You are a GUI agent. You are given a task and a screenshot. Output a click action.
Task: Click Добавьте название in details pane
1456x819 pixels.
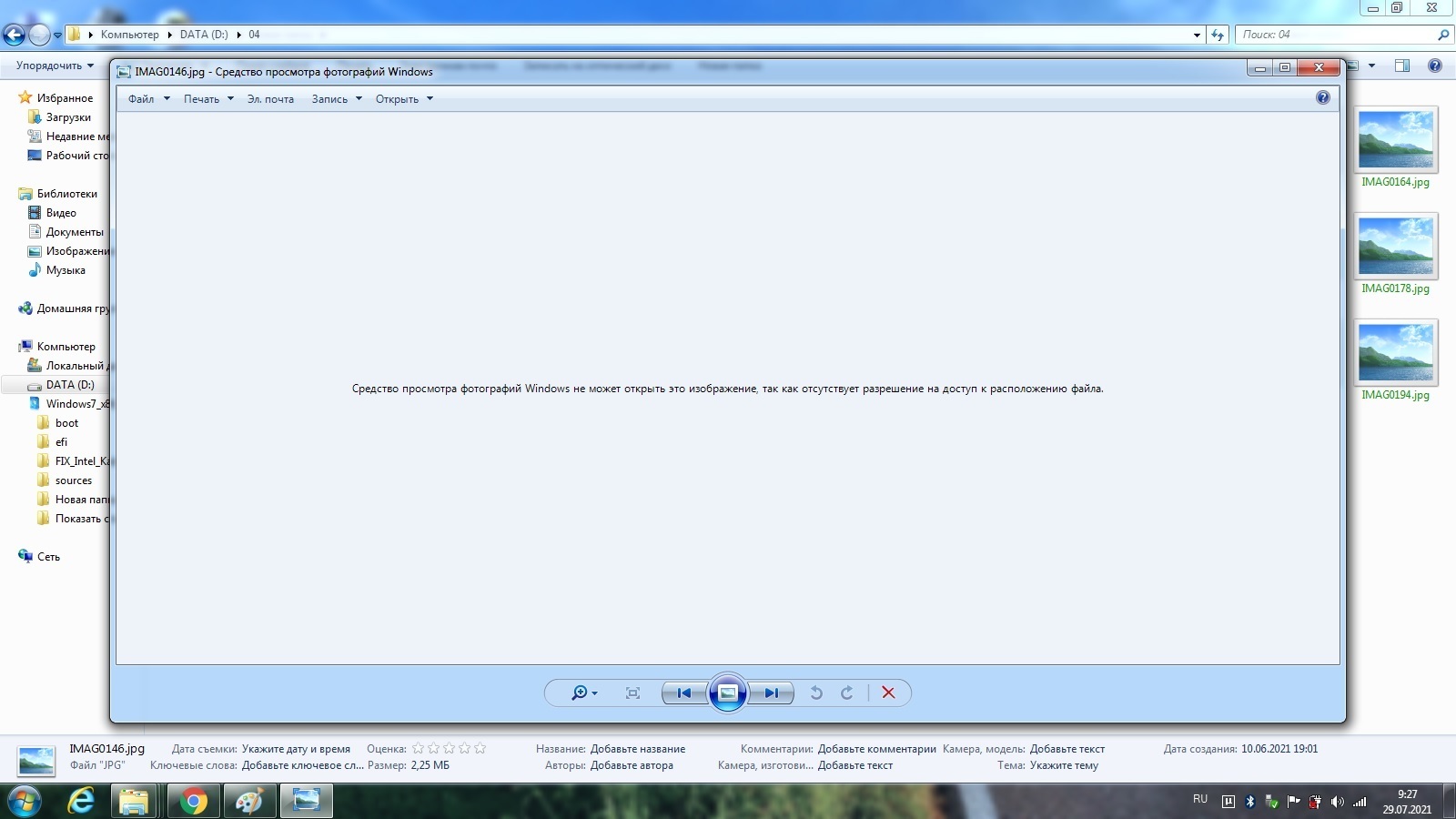[638, 749]
